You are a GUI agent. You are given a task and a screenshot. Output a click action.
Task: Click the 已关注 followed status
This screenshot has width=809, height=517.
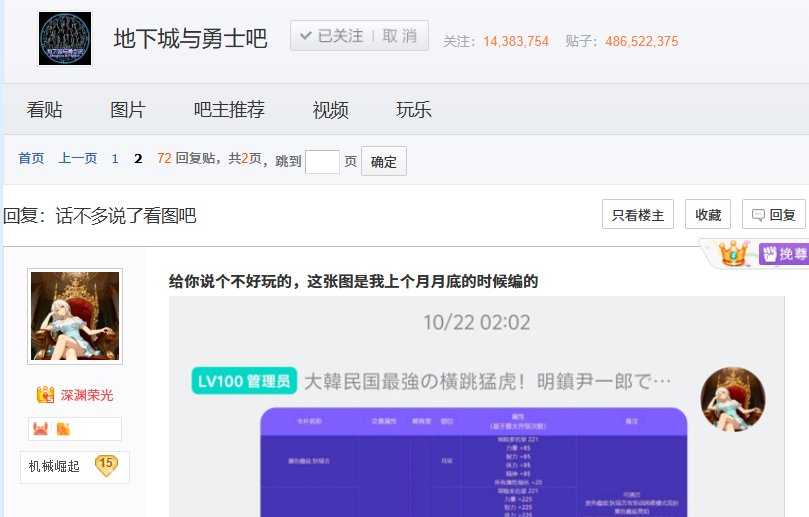(x=333, y=36)
